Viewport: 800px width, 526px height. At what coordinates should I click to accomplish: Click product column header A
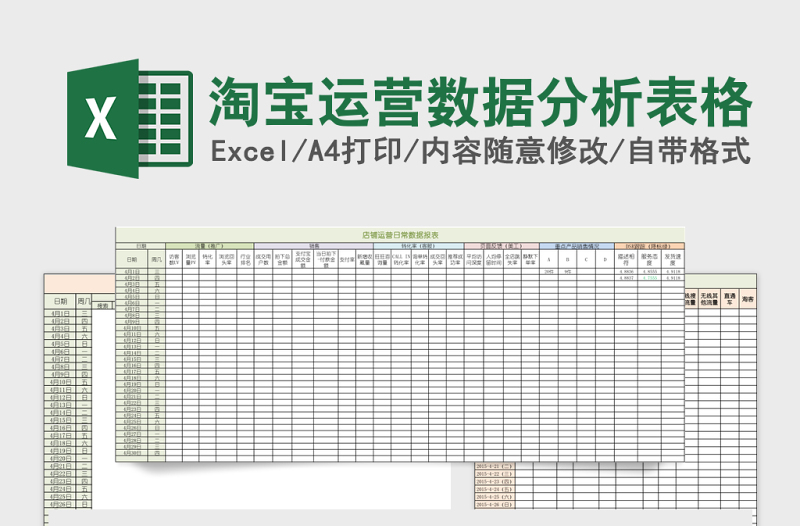(x=549, y=259)
